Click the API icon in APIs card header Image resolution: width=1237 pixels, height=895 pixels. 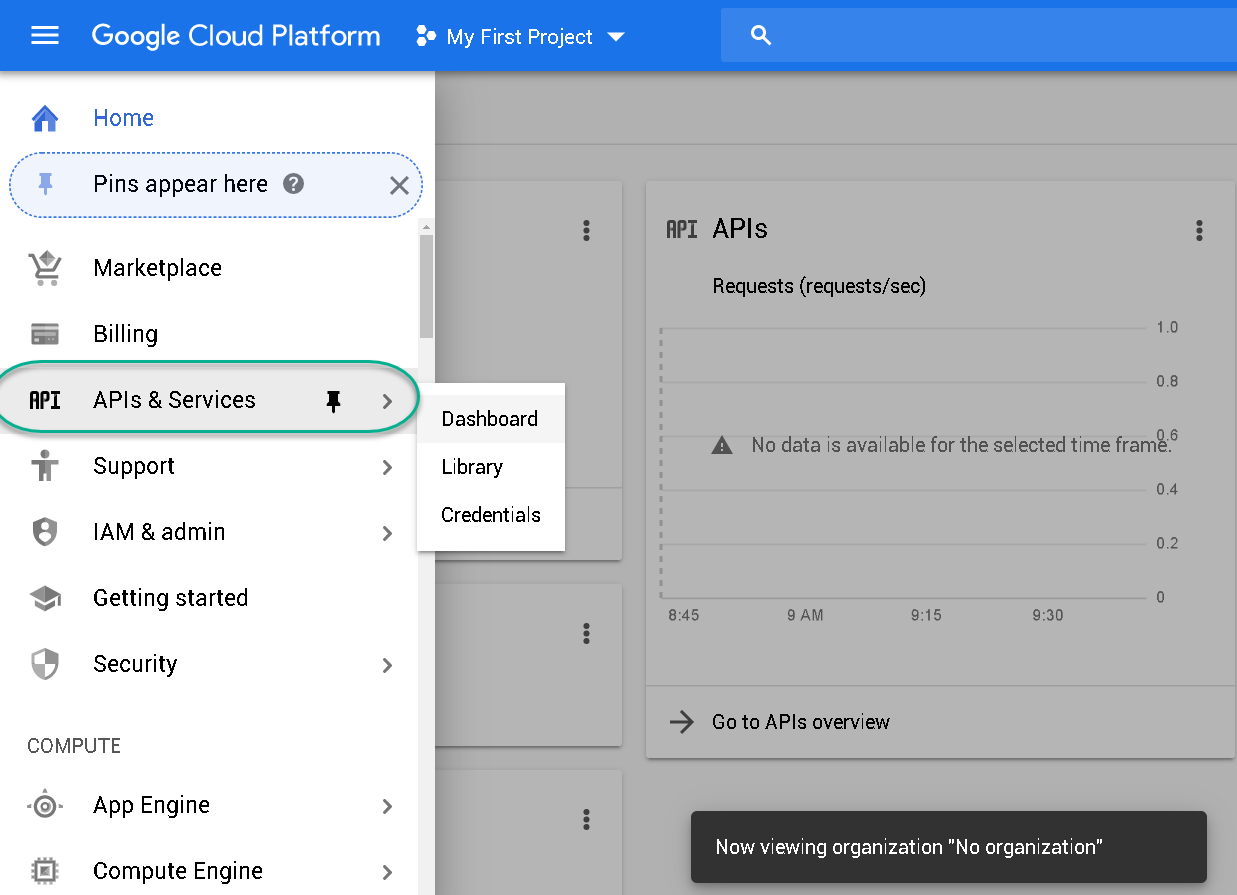point(681,229)
